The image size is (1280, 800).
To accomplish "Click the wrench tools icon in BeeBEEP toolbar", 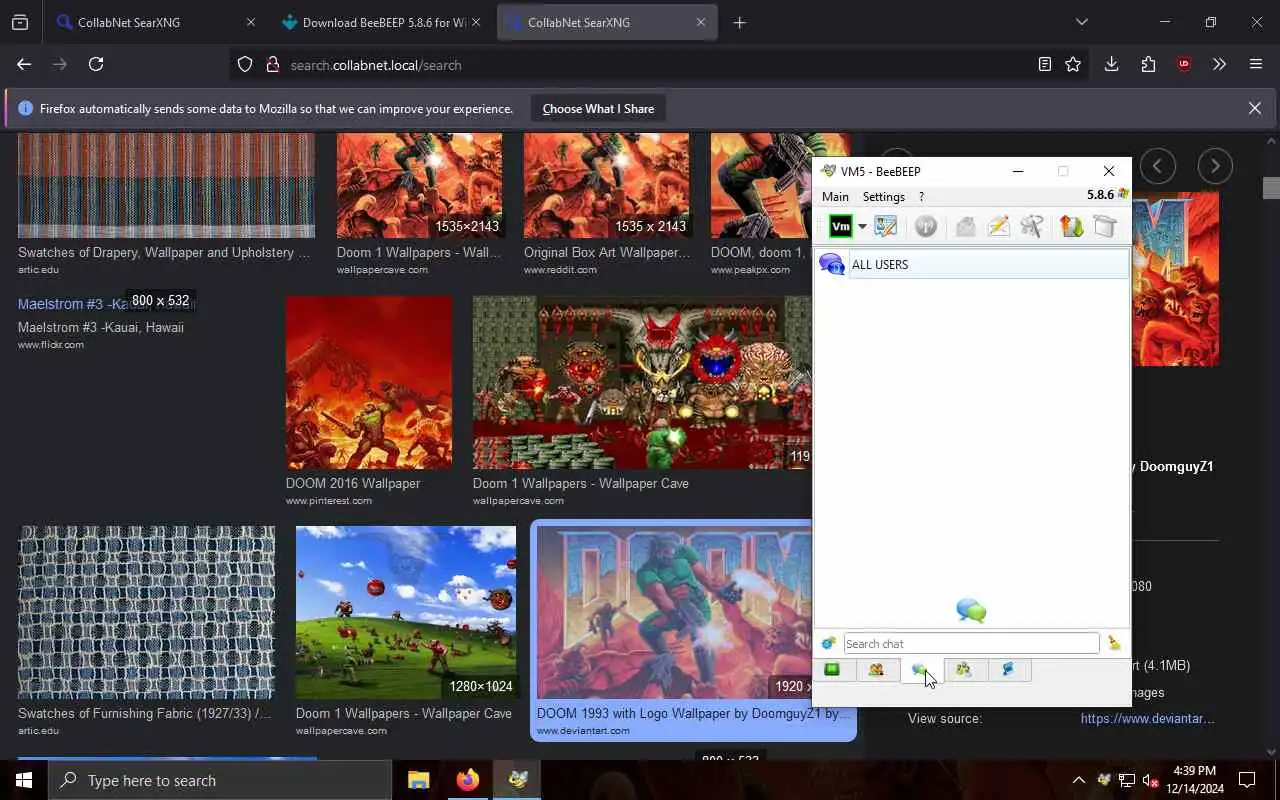I will coord(1032,227).
